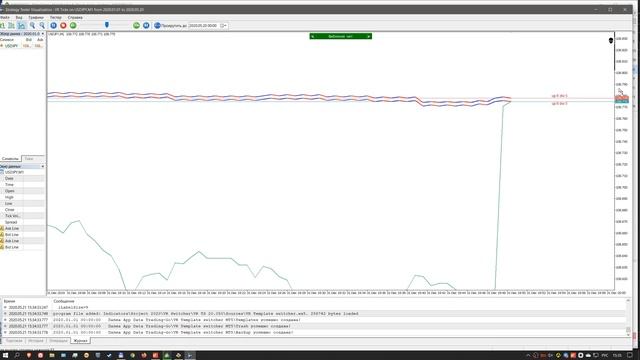The width and height of the screenshot is (640, 360).
Task: Click the scroll-to date input field
Action: (203, 26)
